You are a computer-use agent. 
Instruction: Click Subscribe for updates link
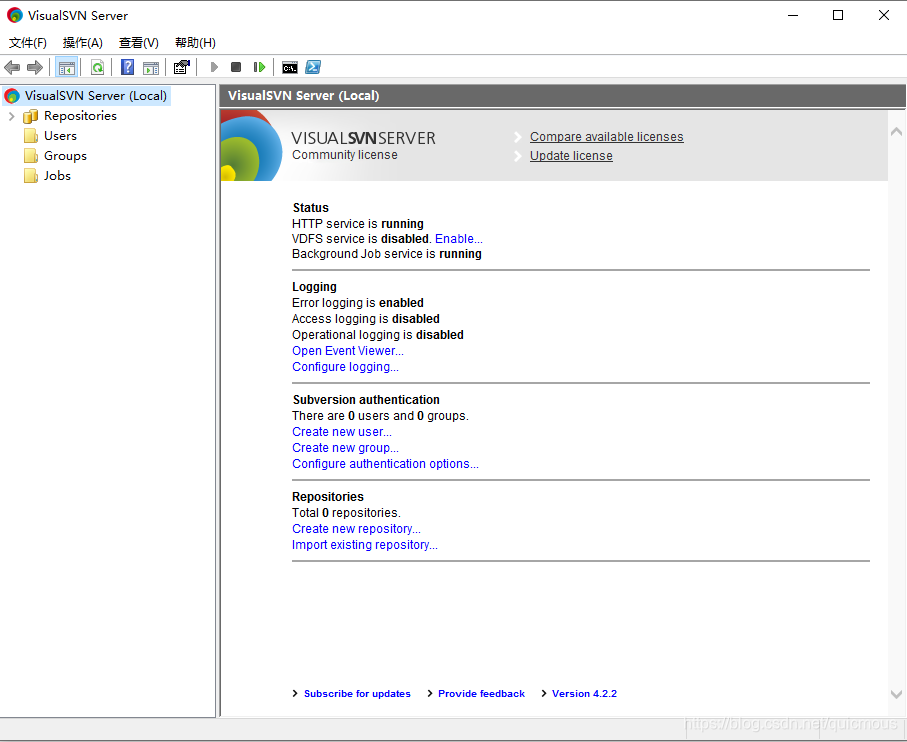click(x=357, y=694)
